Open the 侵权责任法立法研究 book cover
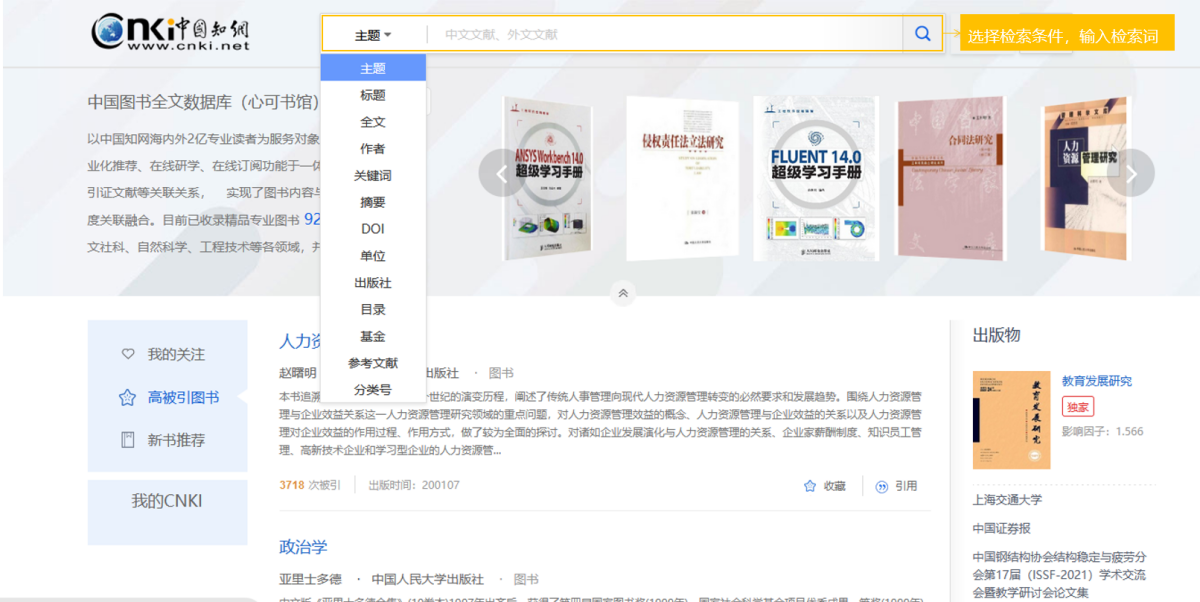The width and height of the screenshot is (1200, 602). click(682, 177)
